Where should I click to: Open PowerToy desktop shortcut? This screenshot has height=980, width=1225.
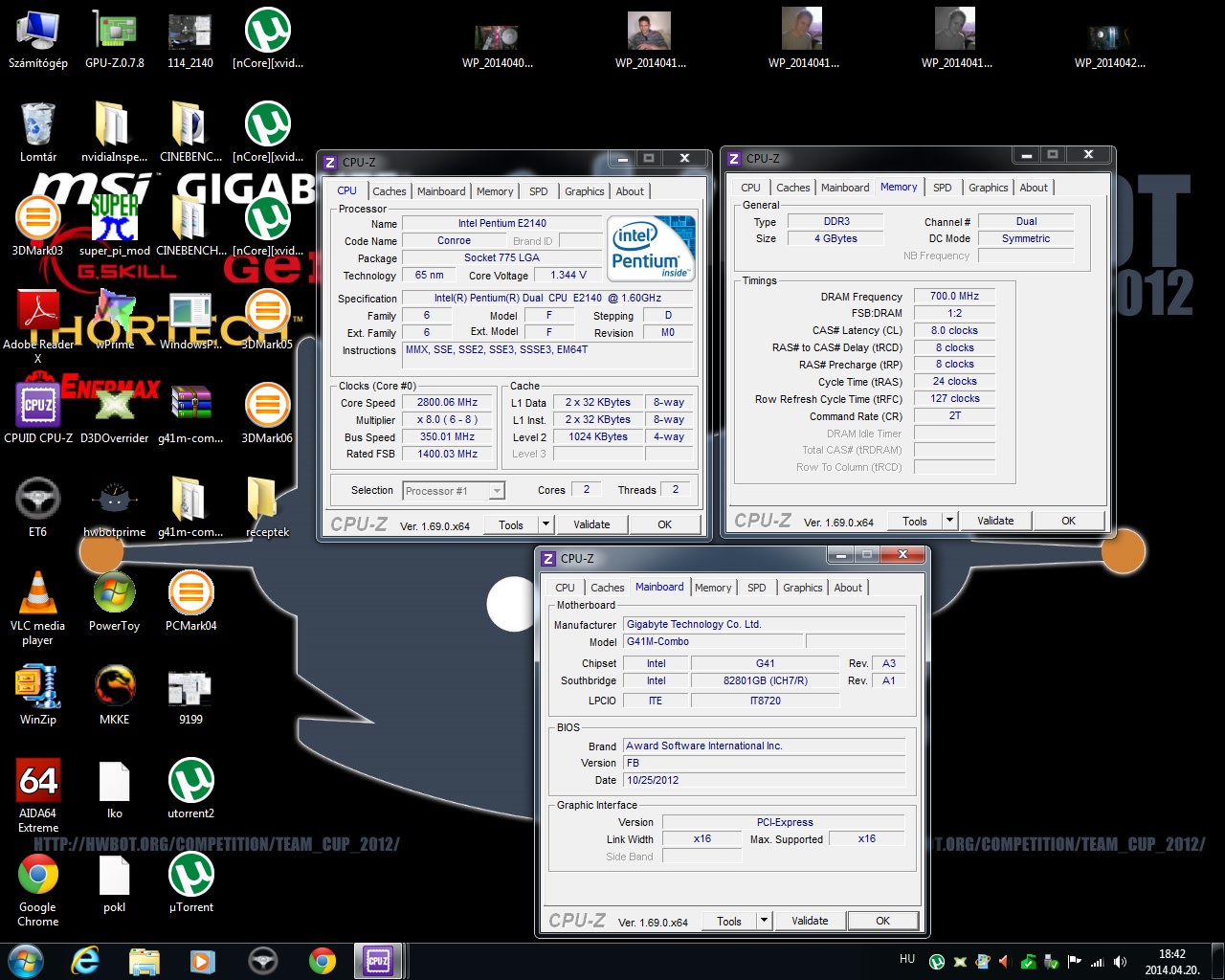tap(115, 602)
